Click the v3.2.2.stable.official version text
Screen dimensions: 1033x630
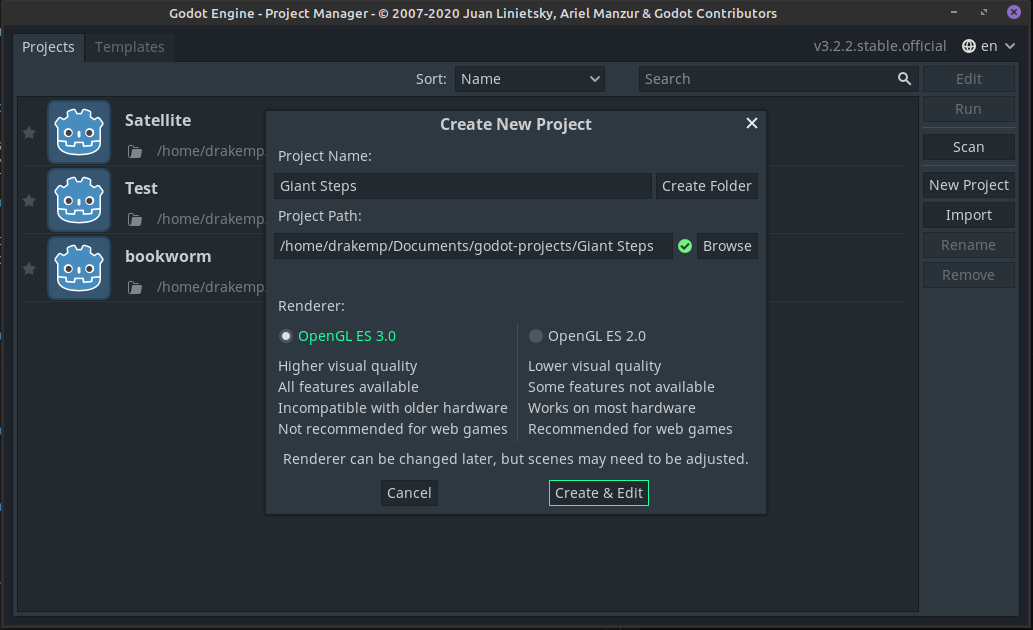click(x=879, y=46)
